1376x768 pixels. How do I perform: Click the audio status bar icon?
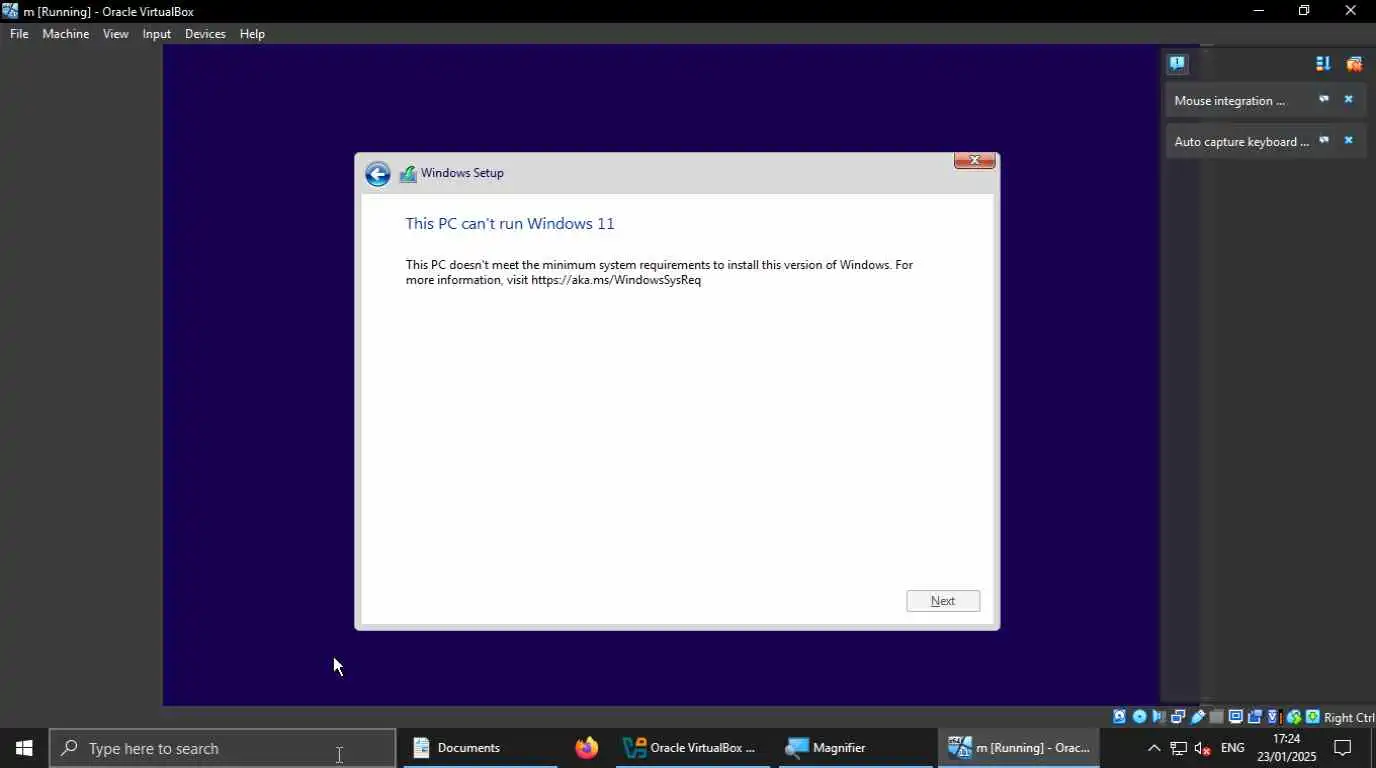pyautogui.click(x=1158, y=717)
